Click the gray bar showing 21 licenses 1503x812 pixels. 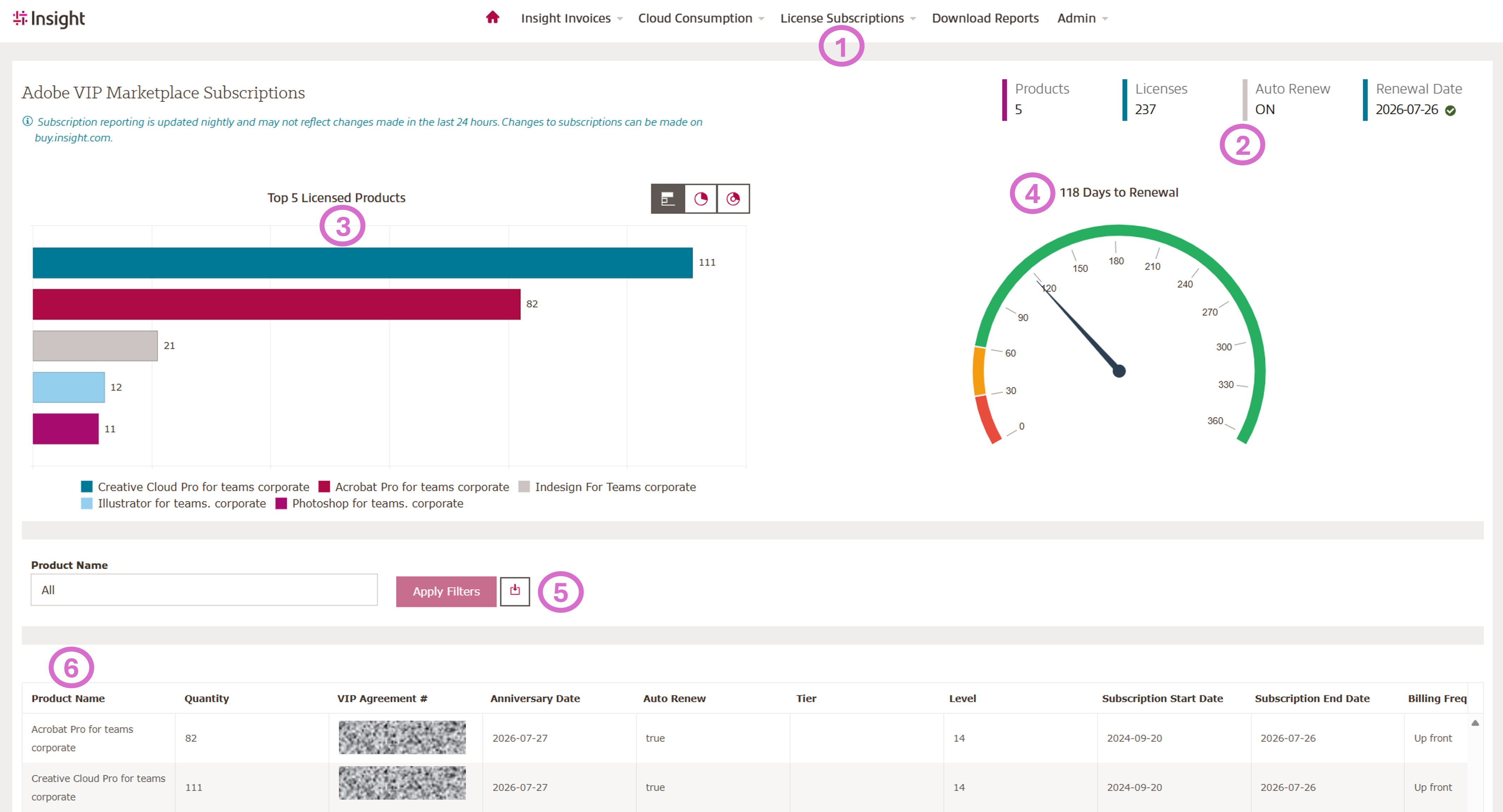[x=95, y=346]
